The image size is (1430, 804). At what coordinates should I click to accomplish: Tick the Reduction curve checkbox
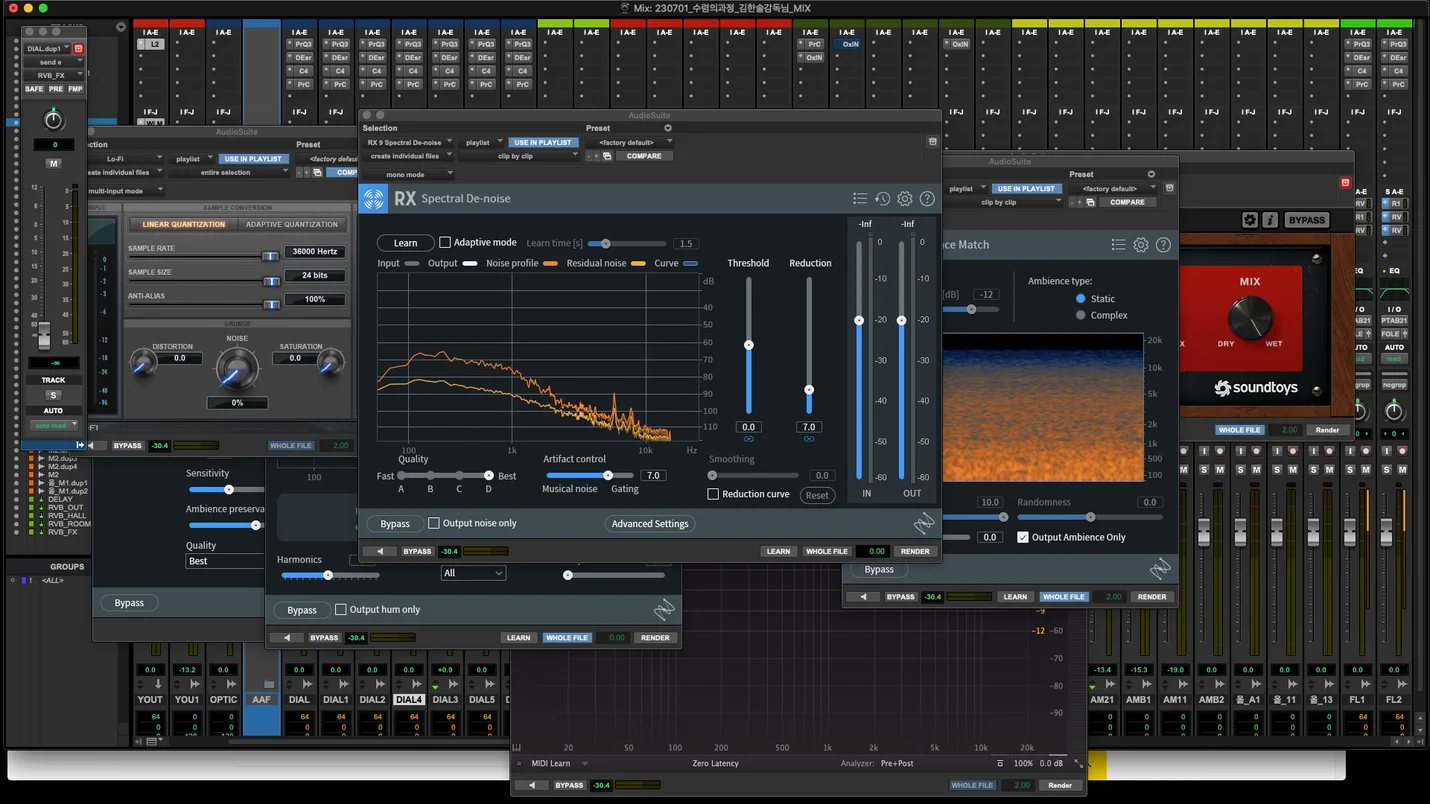pos(713,494)
